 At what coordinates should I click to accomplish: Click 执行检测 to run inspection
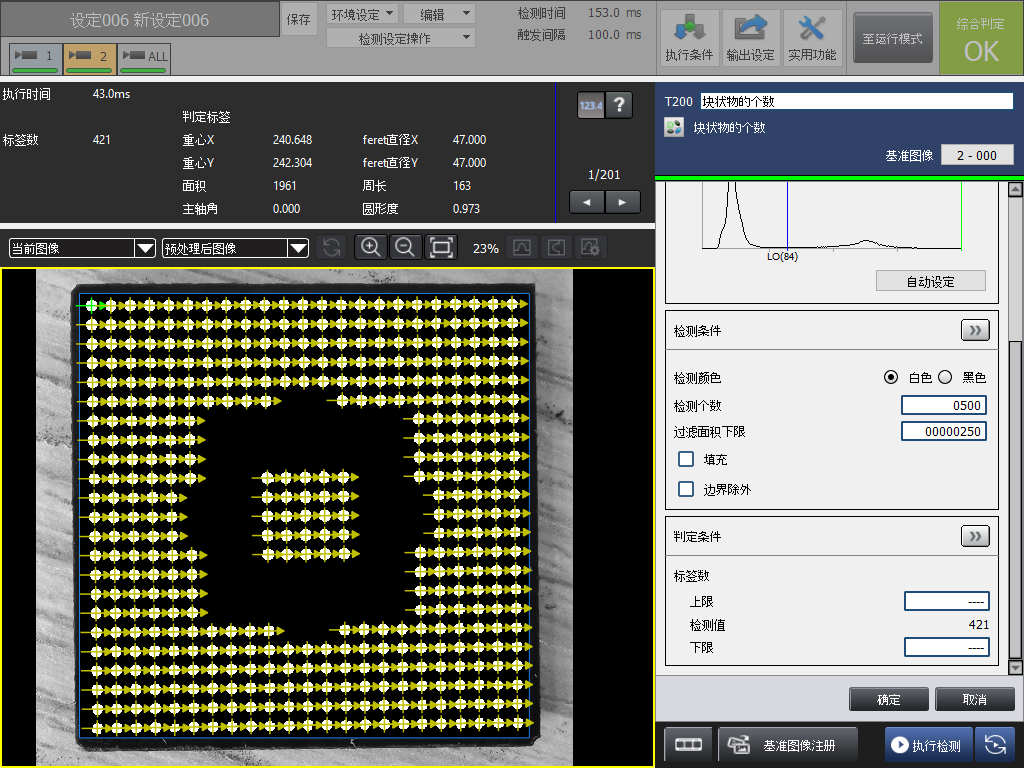click(x=927, y=745)
